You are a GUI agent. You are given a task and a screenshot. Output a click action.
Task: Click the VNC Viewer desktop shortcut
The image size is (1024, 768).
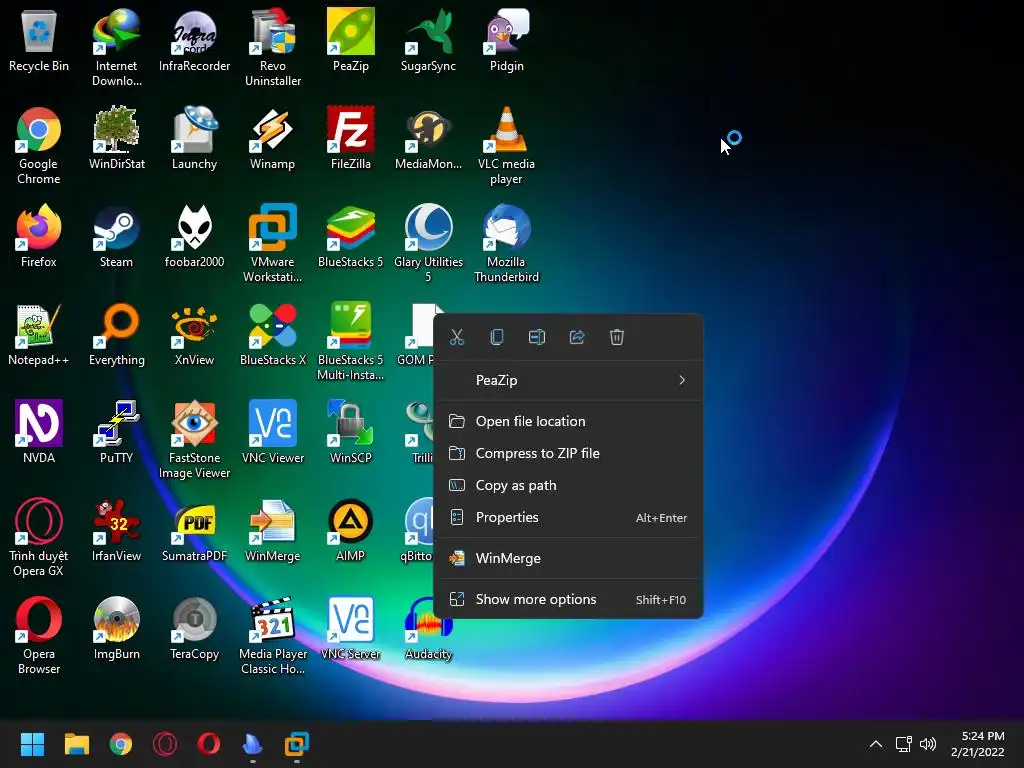[x=272, y=432]
